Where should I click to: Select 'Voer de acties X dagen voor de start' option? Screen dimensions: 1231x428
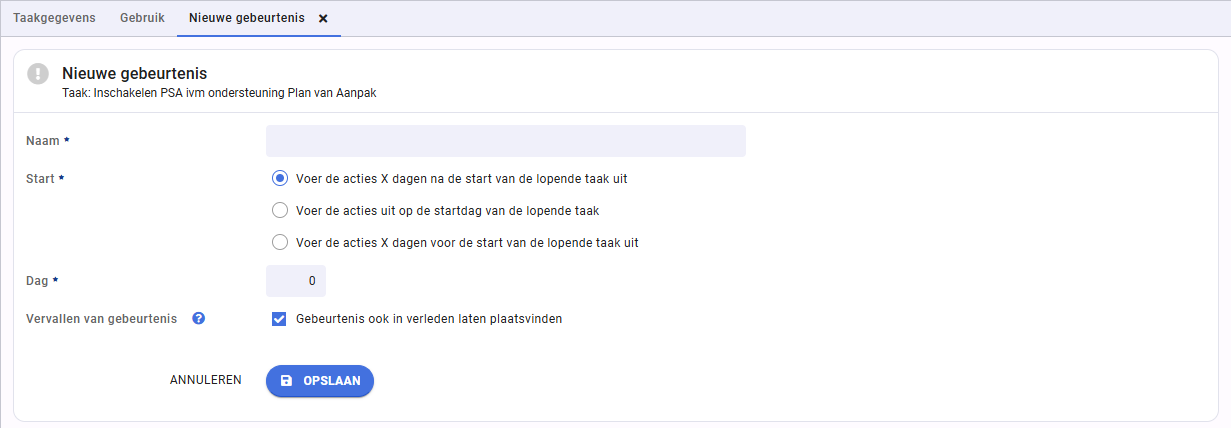[280, 242]
